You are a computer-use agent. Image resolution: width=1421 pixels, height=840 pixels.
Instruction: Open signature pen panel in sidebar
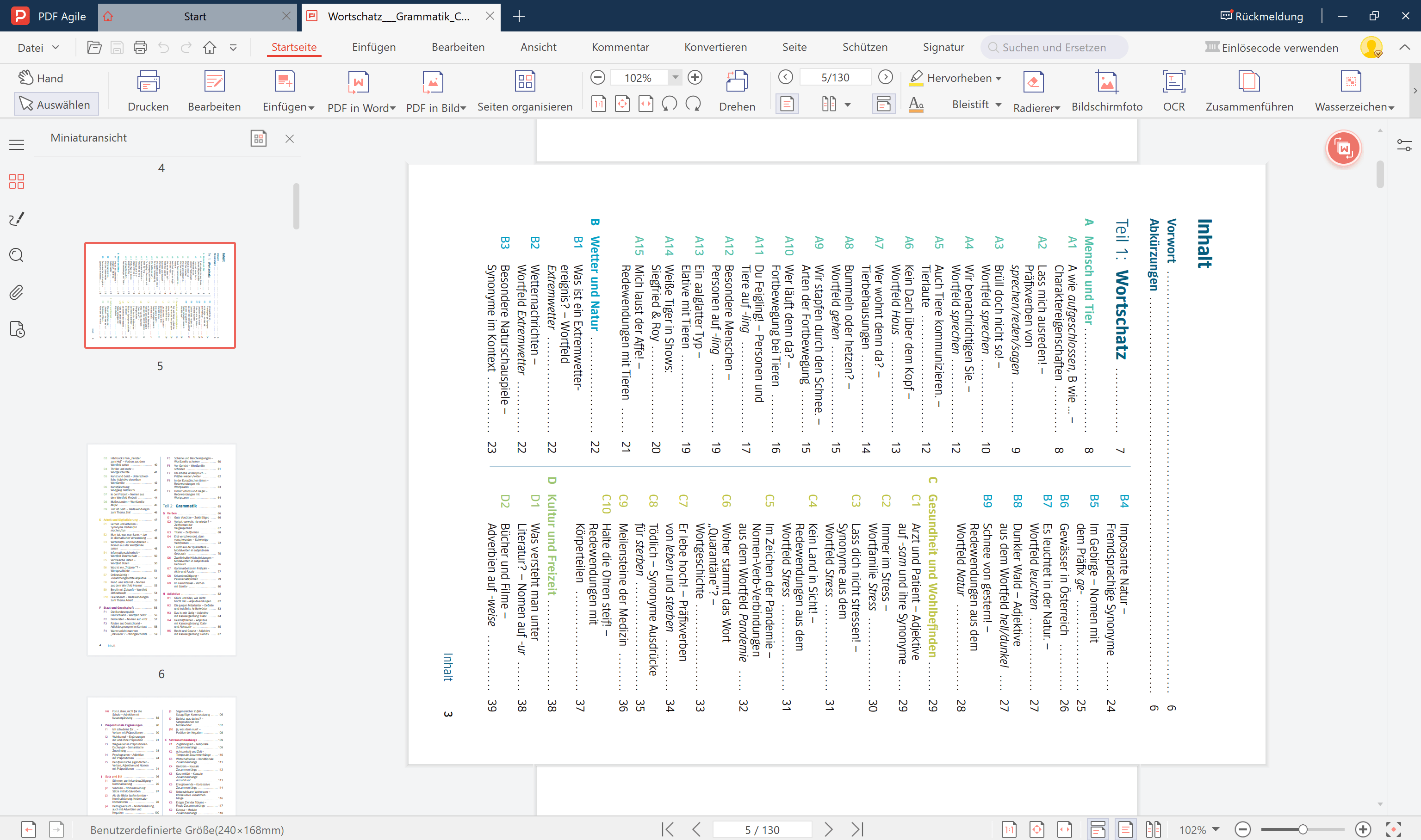[17, 218]
